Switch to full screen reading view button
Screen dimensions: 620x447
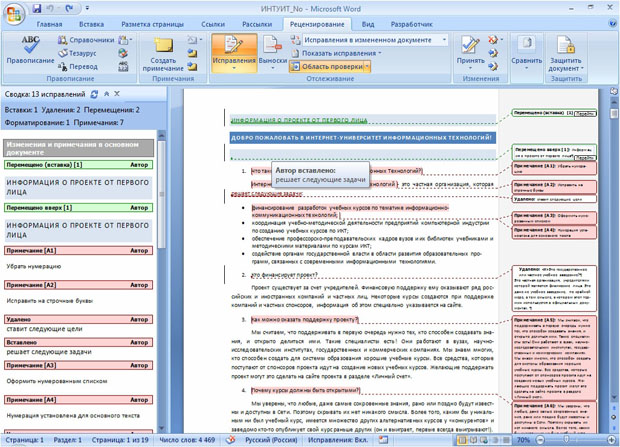(473, 440)
